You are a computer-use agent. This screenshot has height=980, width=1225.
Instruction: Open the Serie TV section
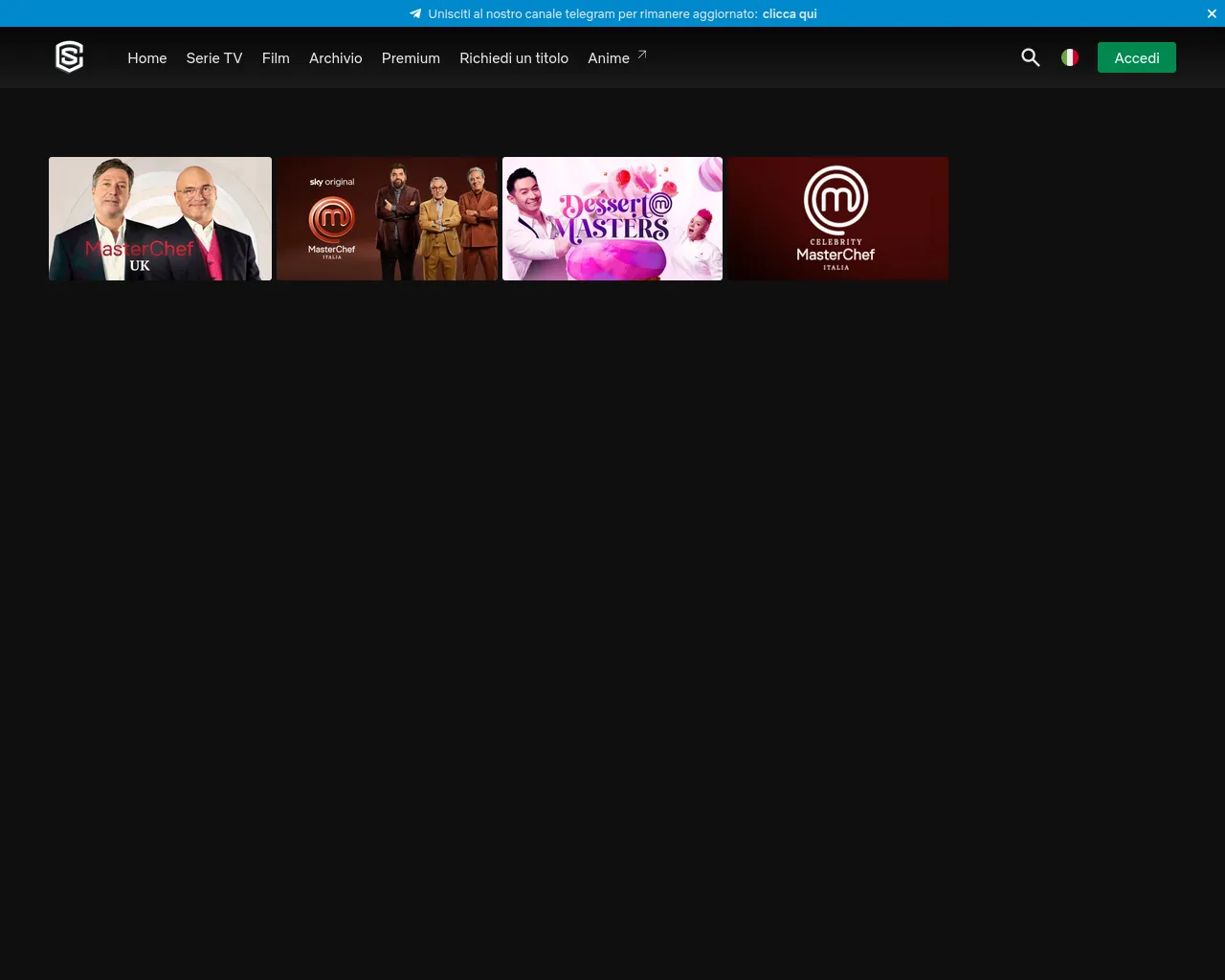(214, 58)
